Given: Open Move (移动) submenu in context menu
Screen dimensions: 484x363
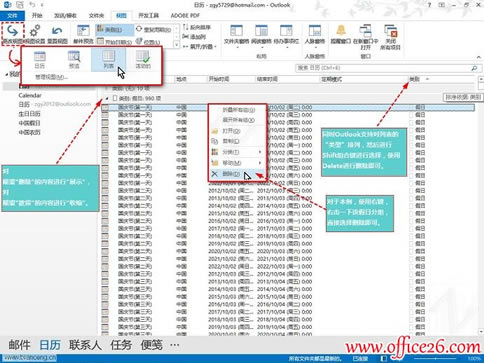Looking at the screenshot, I should click(237, 163).
